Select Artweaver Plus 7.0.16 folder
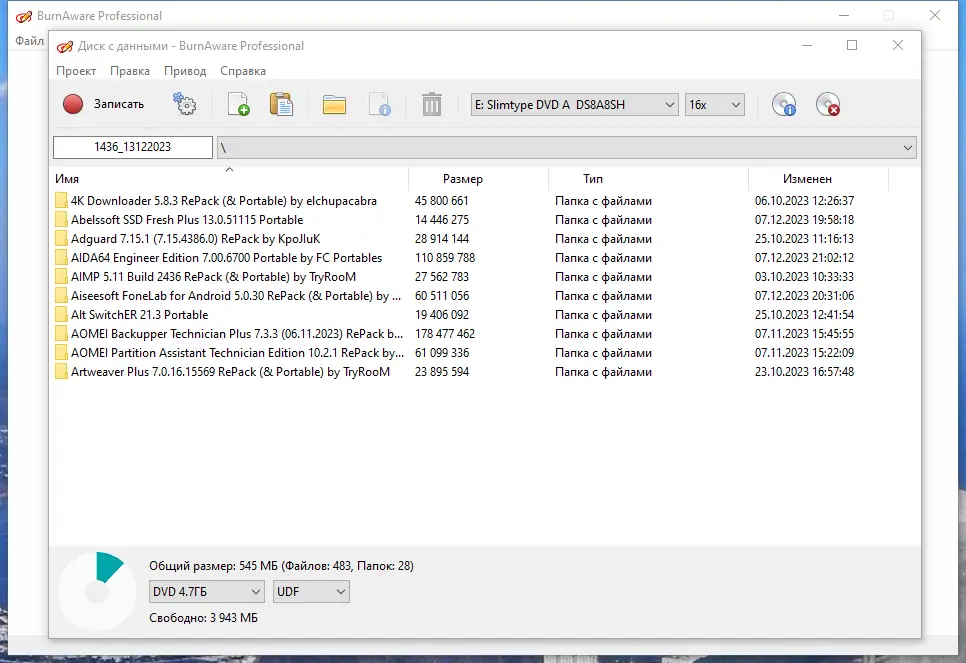The image size is (966, 663). (x=230, y=372)
